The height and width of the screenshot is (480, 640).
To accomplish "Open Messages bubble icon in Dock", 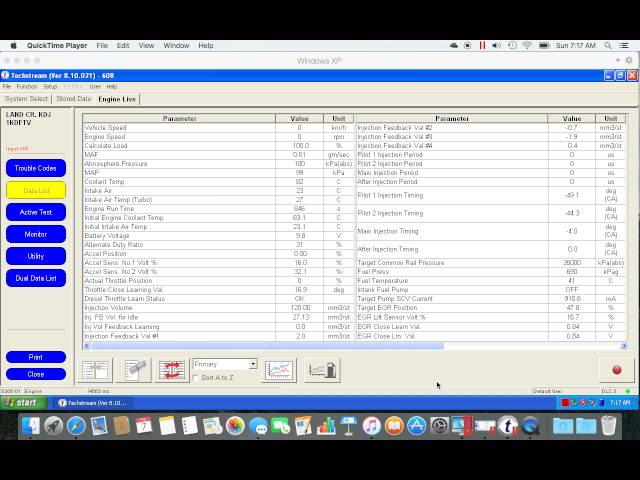I will click(x=258, y=426).
